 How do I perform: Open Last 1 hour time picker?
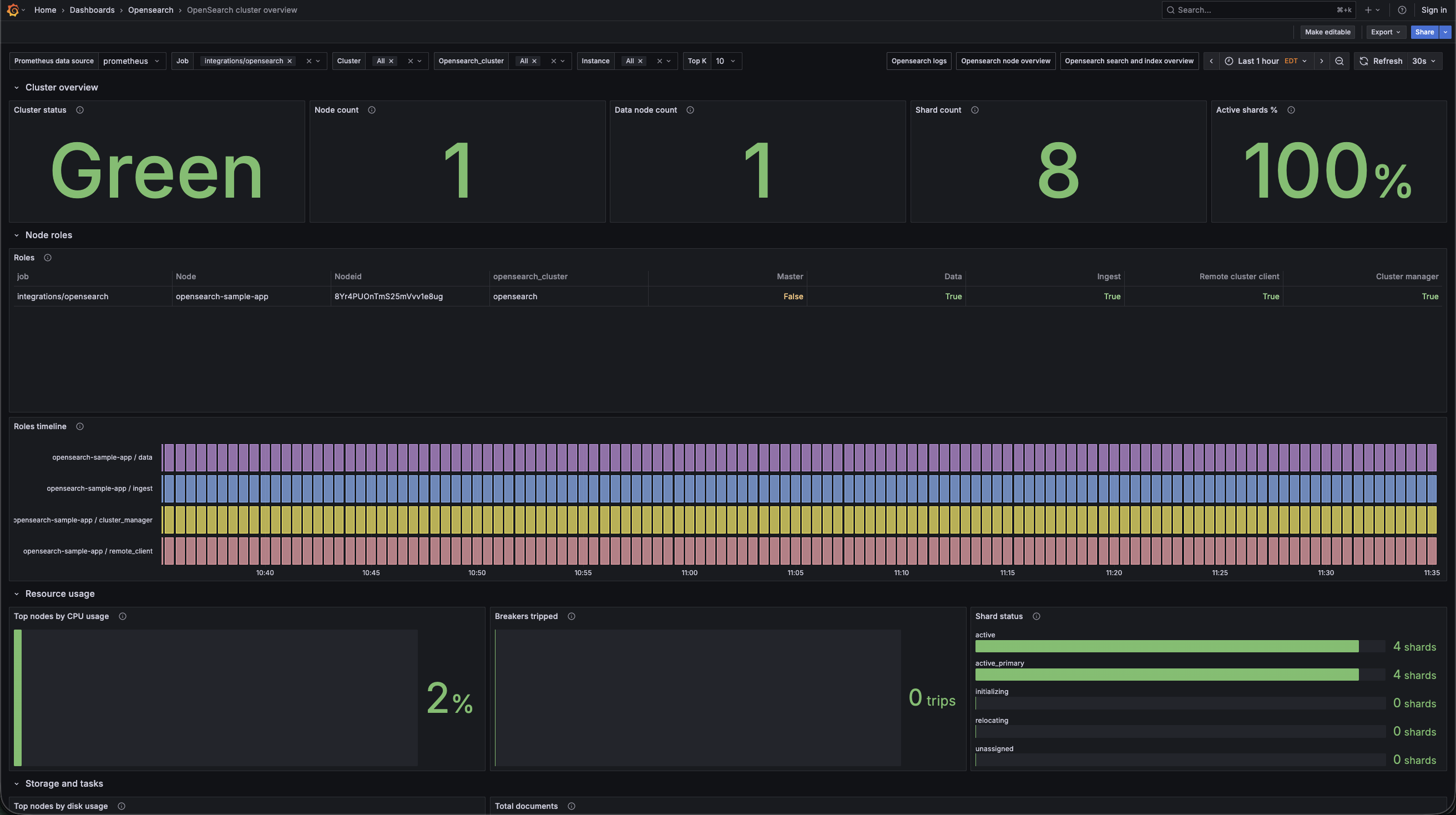pyautogui.click(x=1266, y=61)
